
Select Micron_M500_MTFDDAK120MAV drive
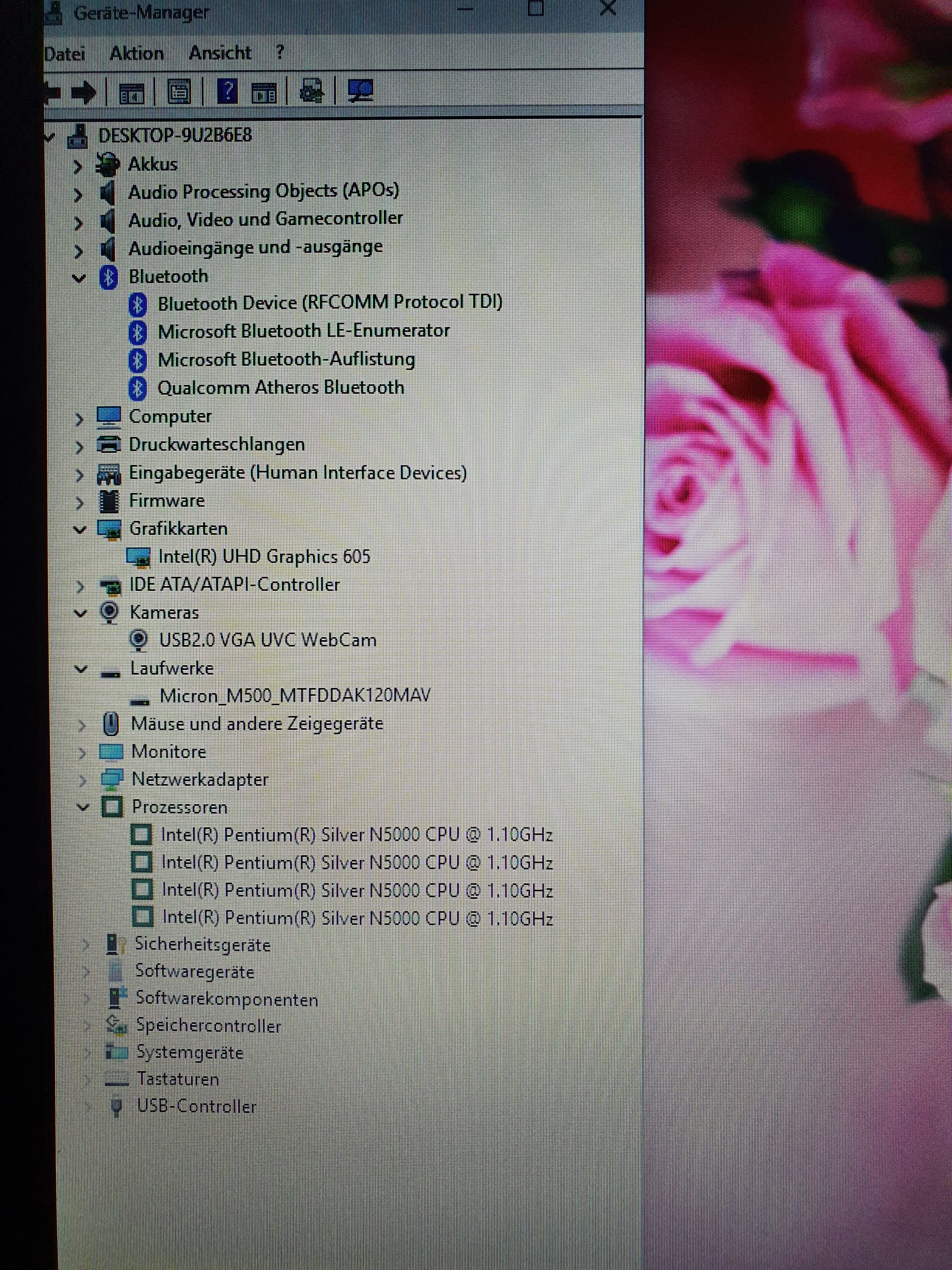coord(295,696)
